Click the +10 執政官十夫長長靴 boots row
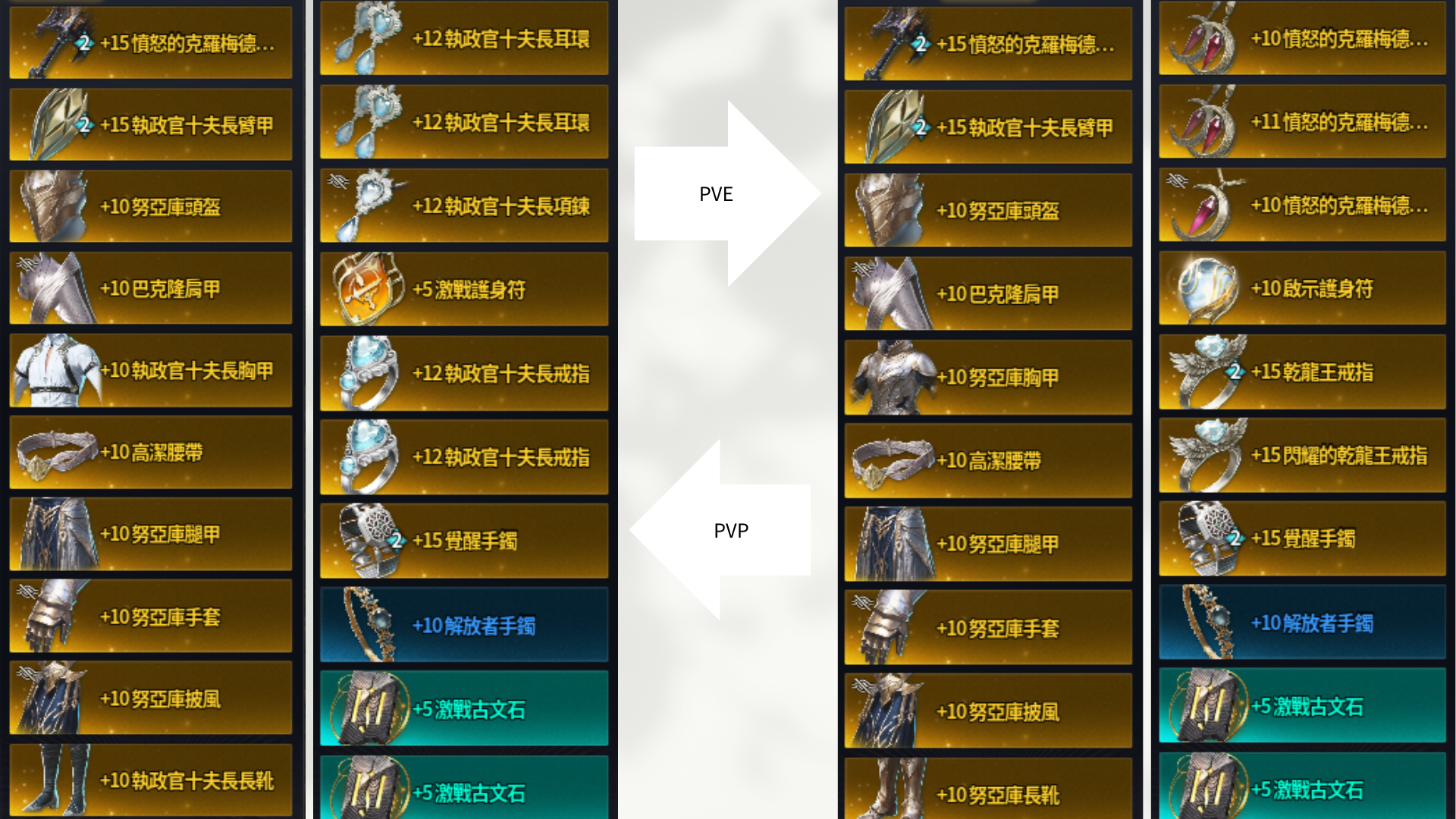 [x=151, y=780]
